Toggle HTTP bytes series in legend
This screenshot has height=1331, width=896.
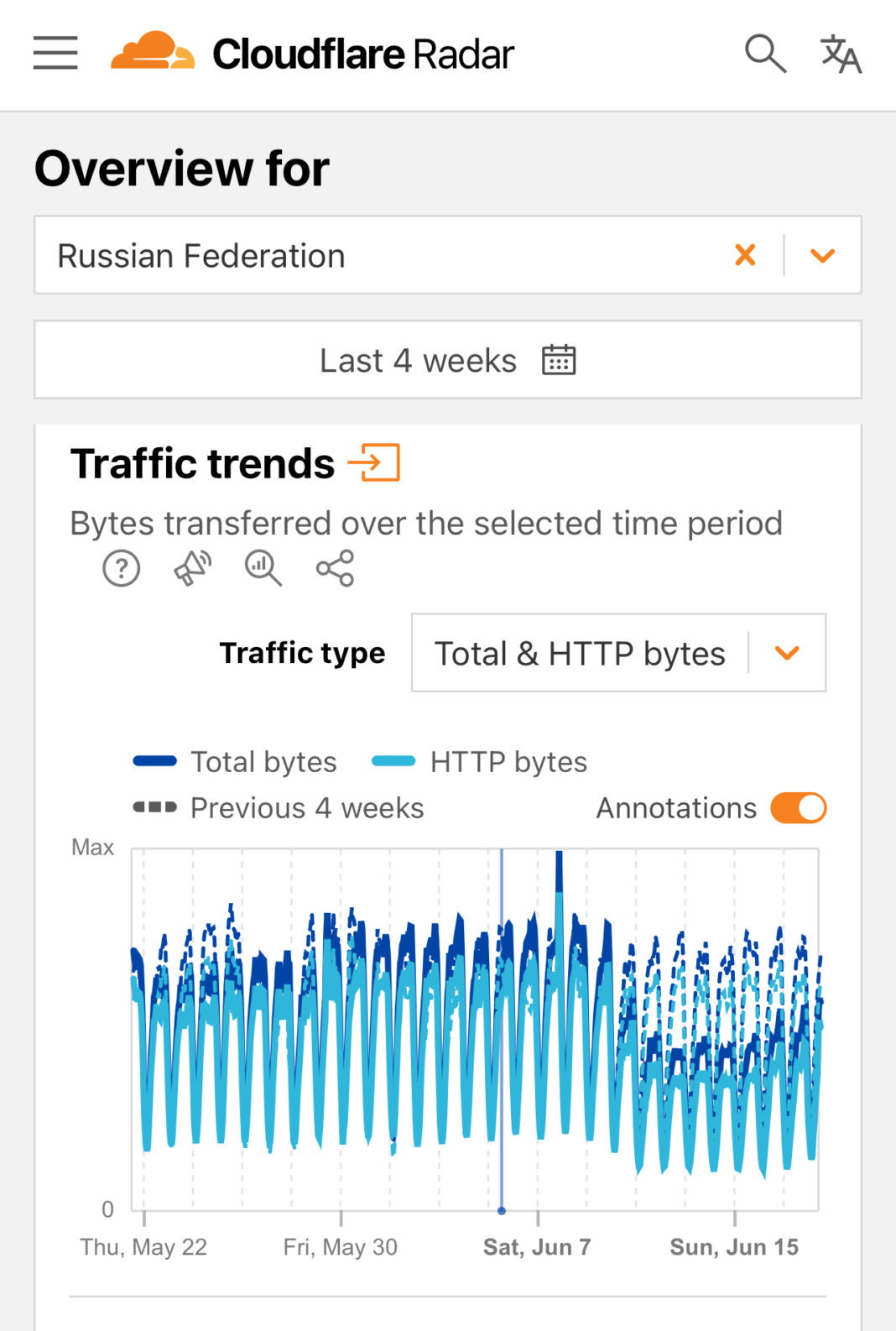pos(480,762)
